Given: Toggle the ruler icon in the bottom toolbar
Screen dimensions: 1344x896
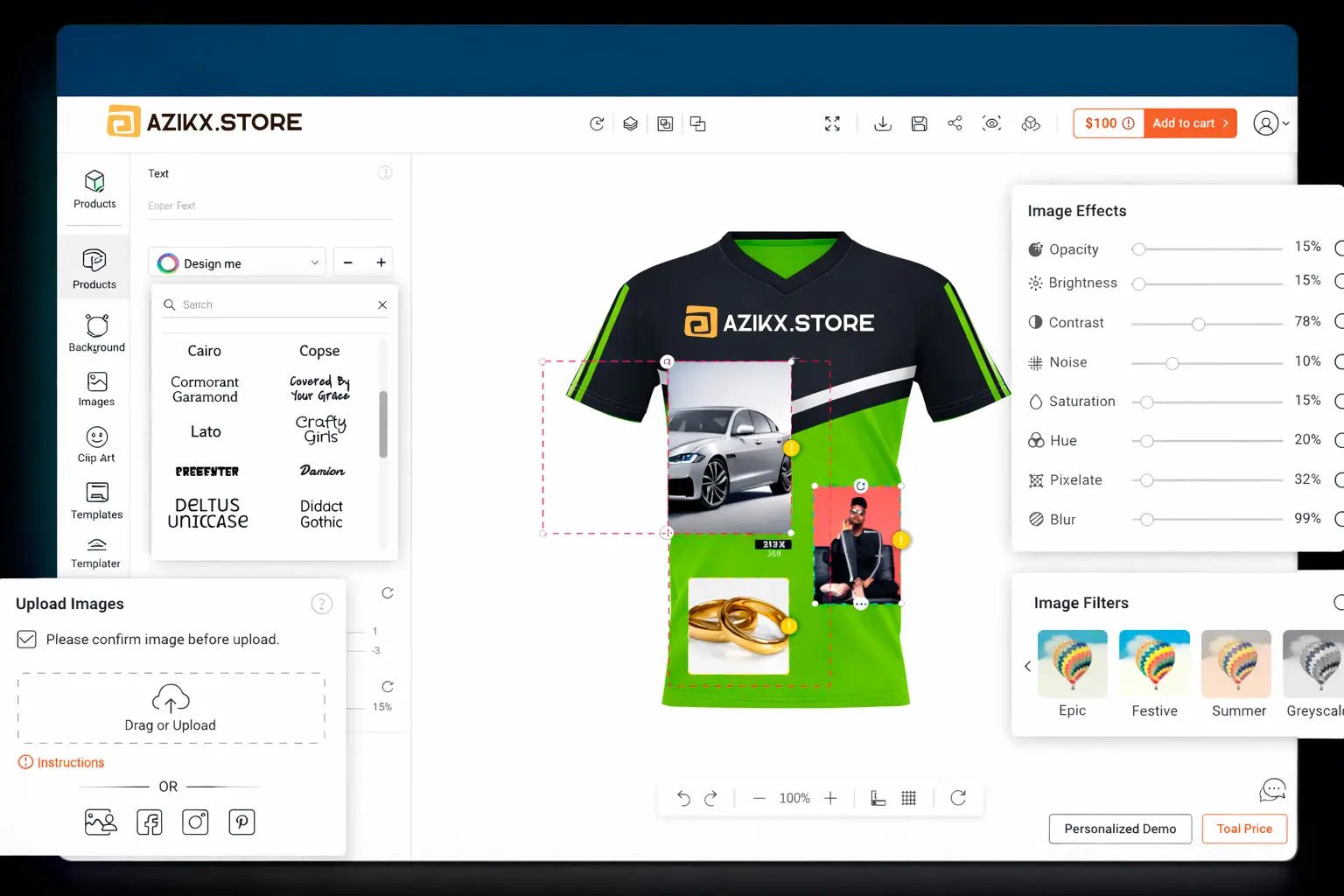Looking at the screenshot, I should click(x=878, y=797).
